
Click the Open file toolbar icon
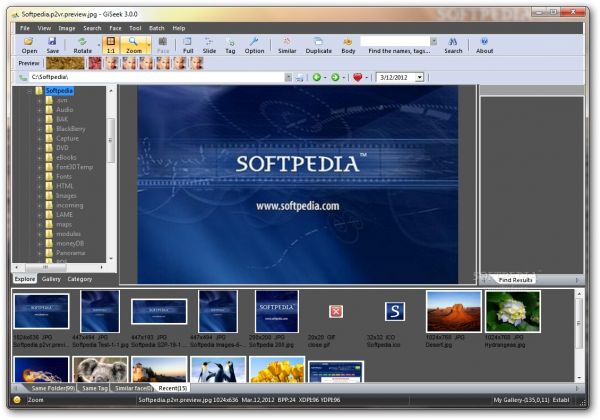pyautogui.click(x=29, y=44)
